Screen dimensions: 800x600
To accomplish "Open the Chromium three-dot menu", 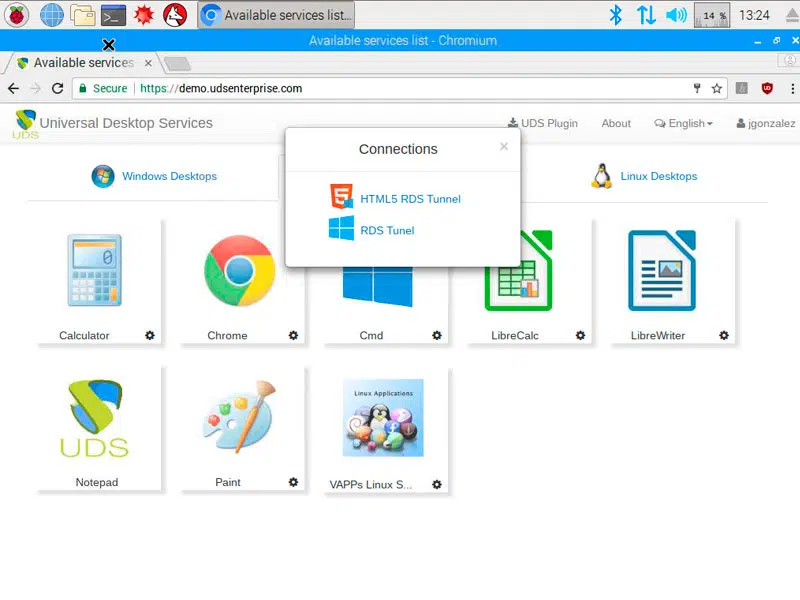I will click(x=792, y=88).
